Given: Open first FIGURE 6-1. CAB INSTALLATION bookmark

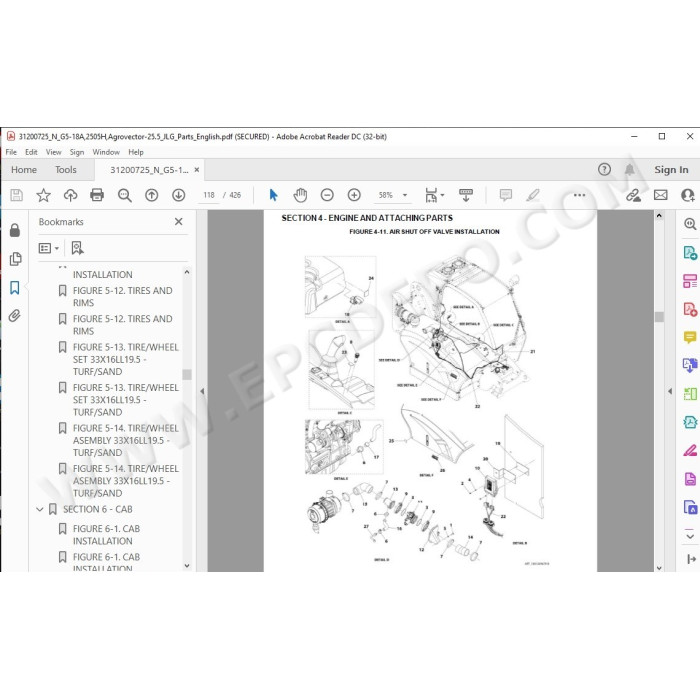Looking at the screenshot, I should click(x=106, y=534).
